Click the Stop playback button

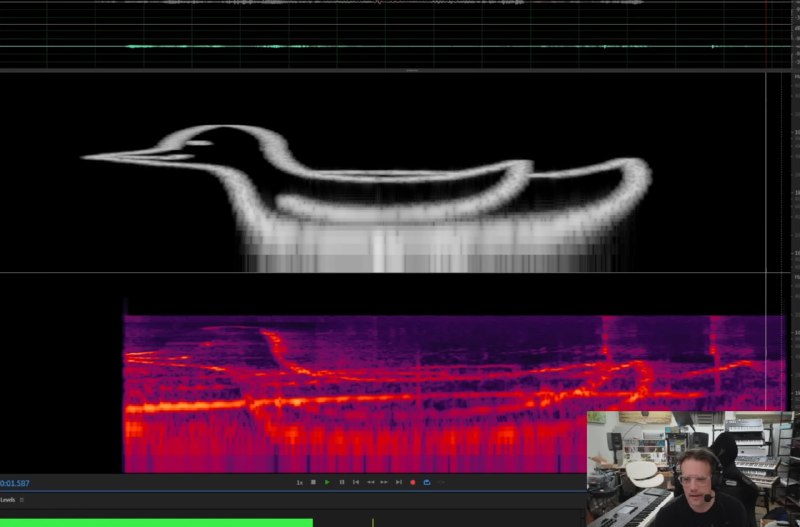pos(313,482)
